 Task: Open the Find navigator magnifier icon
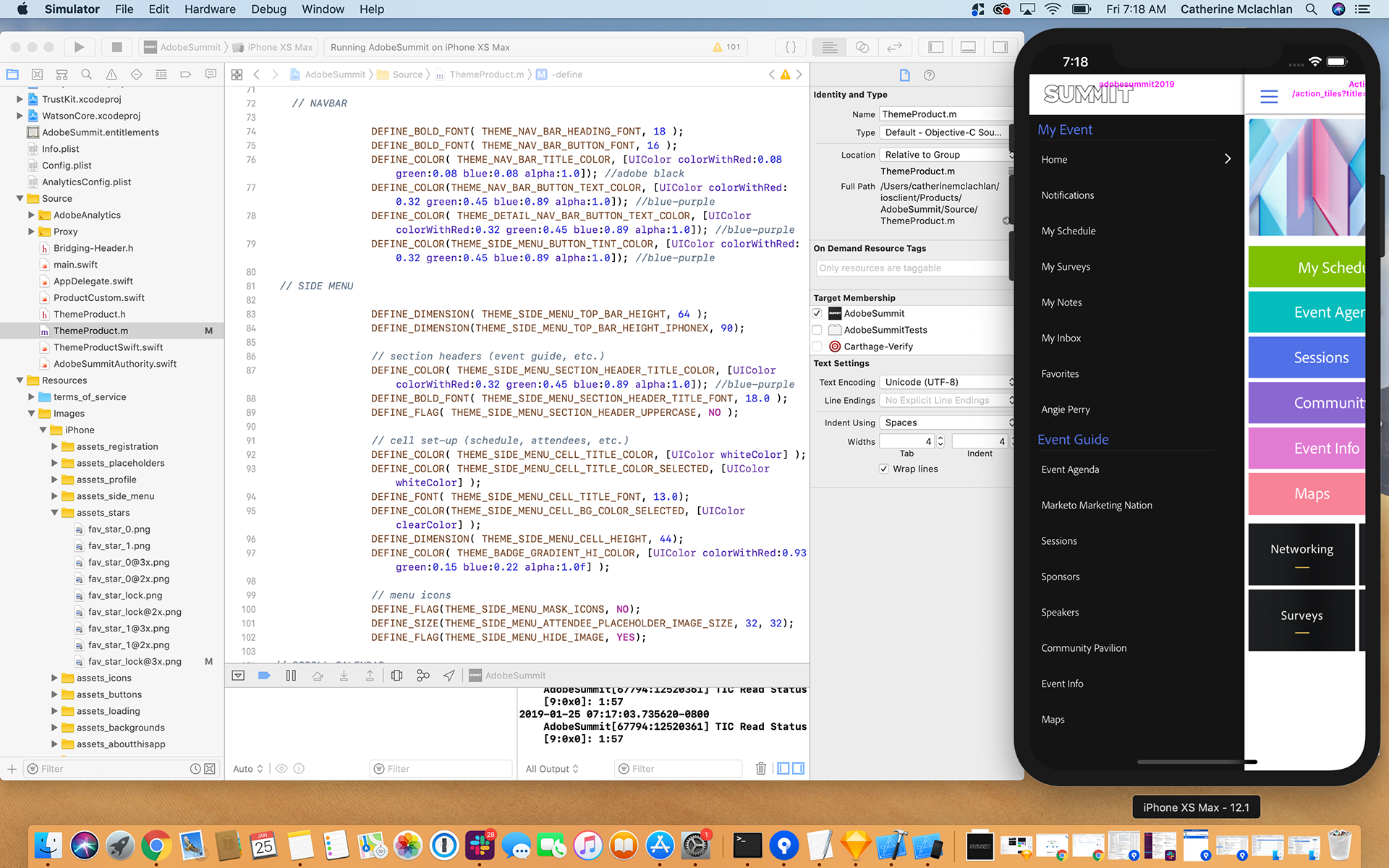pos(86,75)
